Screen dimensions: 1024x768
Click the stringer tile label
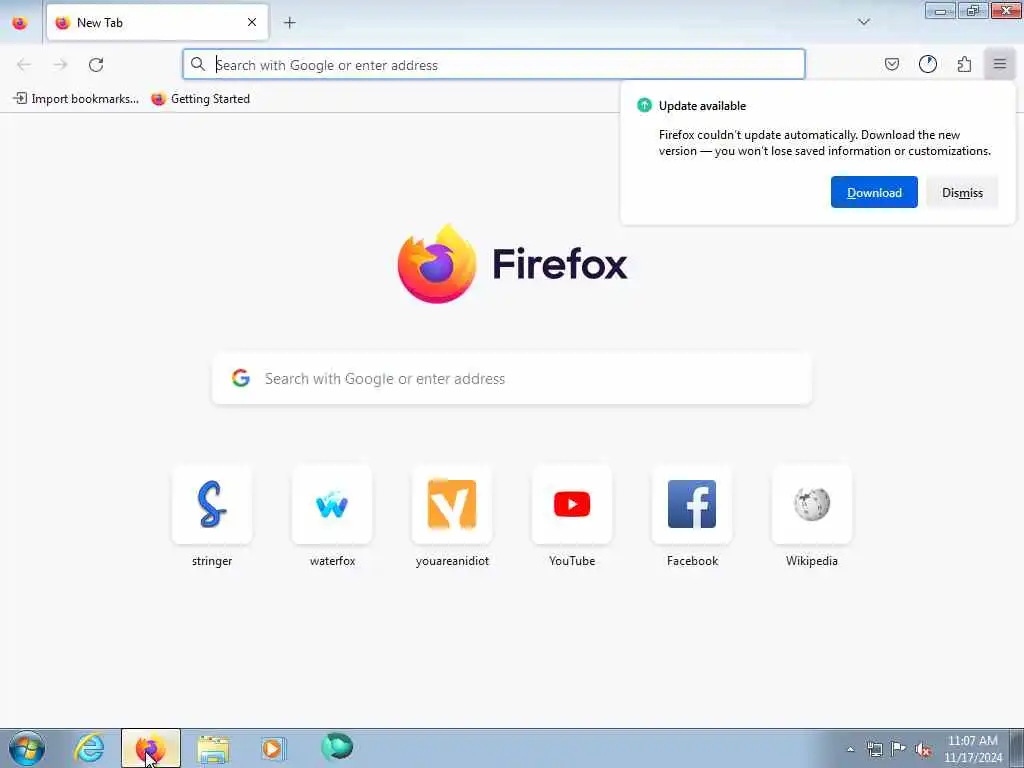[212, 561]
